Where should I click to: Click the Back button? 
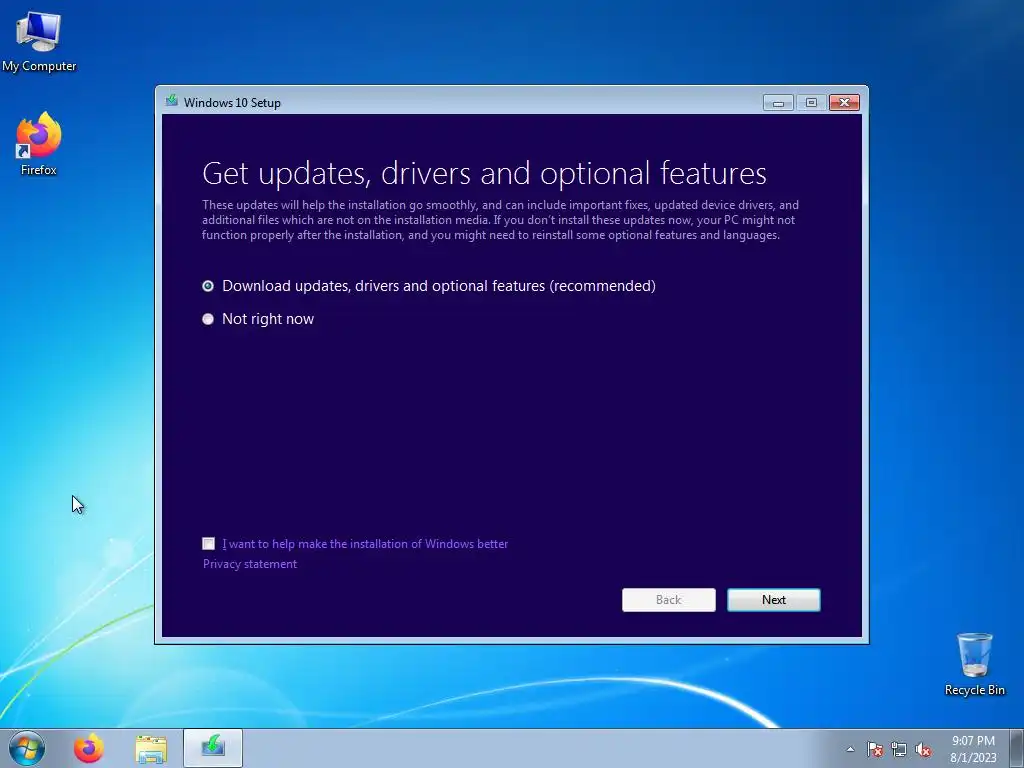click(x=669, y=600)
